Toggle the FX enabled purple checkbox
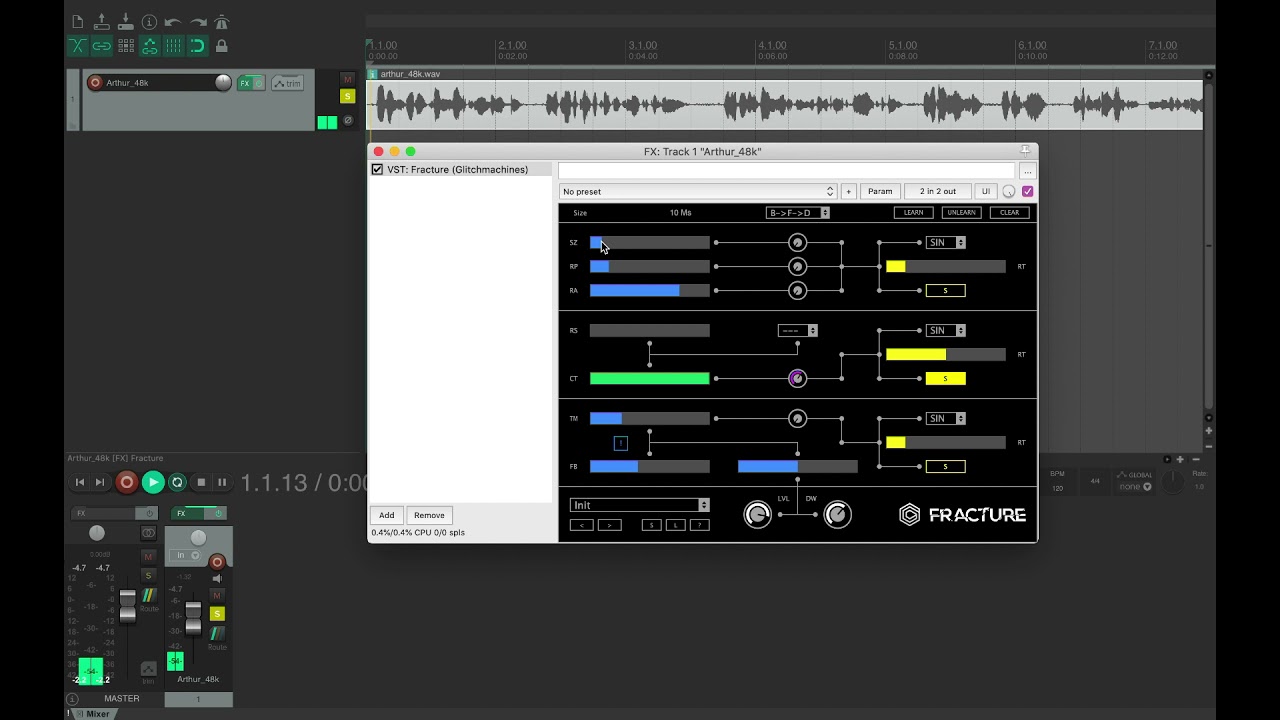1280x720 pixels. [x=1027, y=191]
